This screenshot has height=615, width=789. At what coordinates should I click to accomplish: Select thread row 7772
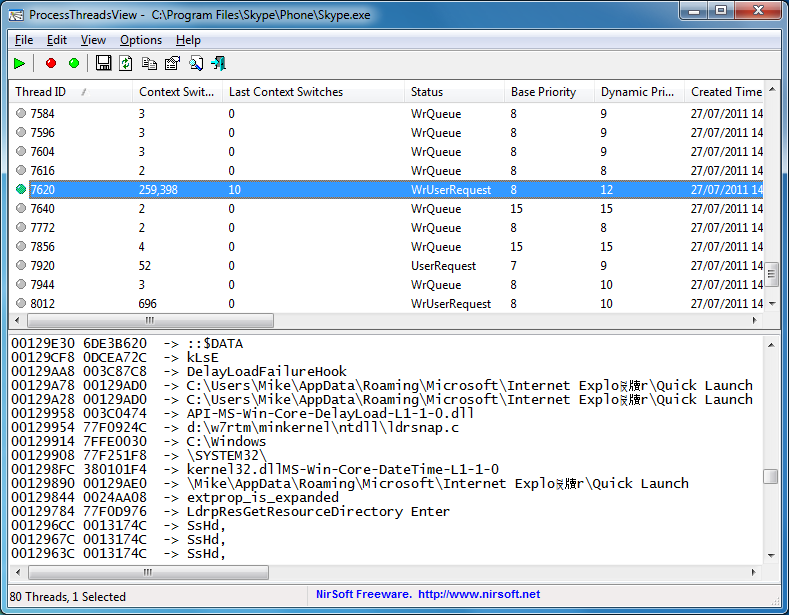pyautogui.click(x=386, y=227)
